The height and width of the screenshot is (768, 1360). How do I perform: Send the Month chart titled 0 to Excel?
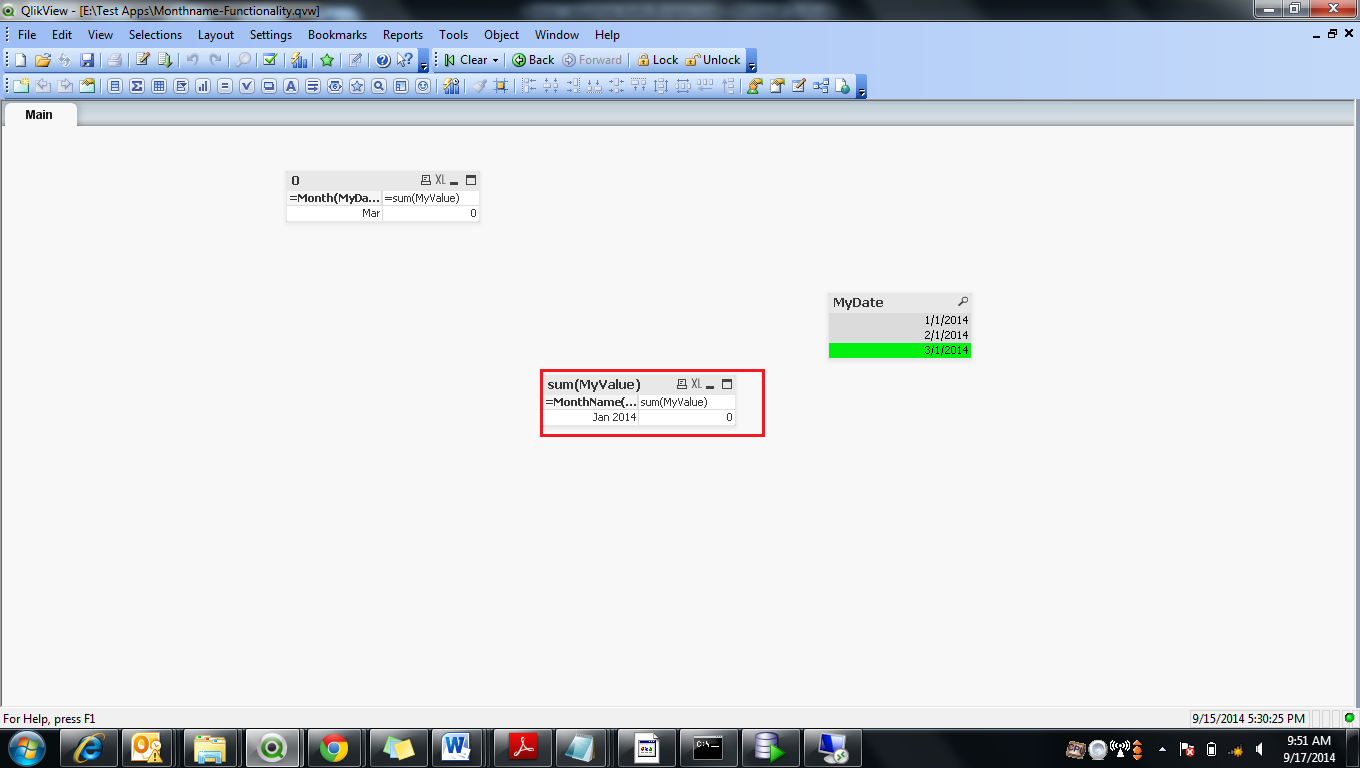(440, 180)
